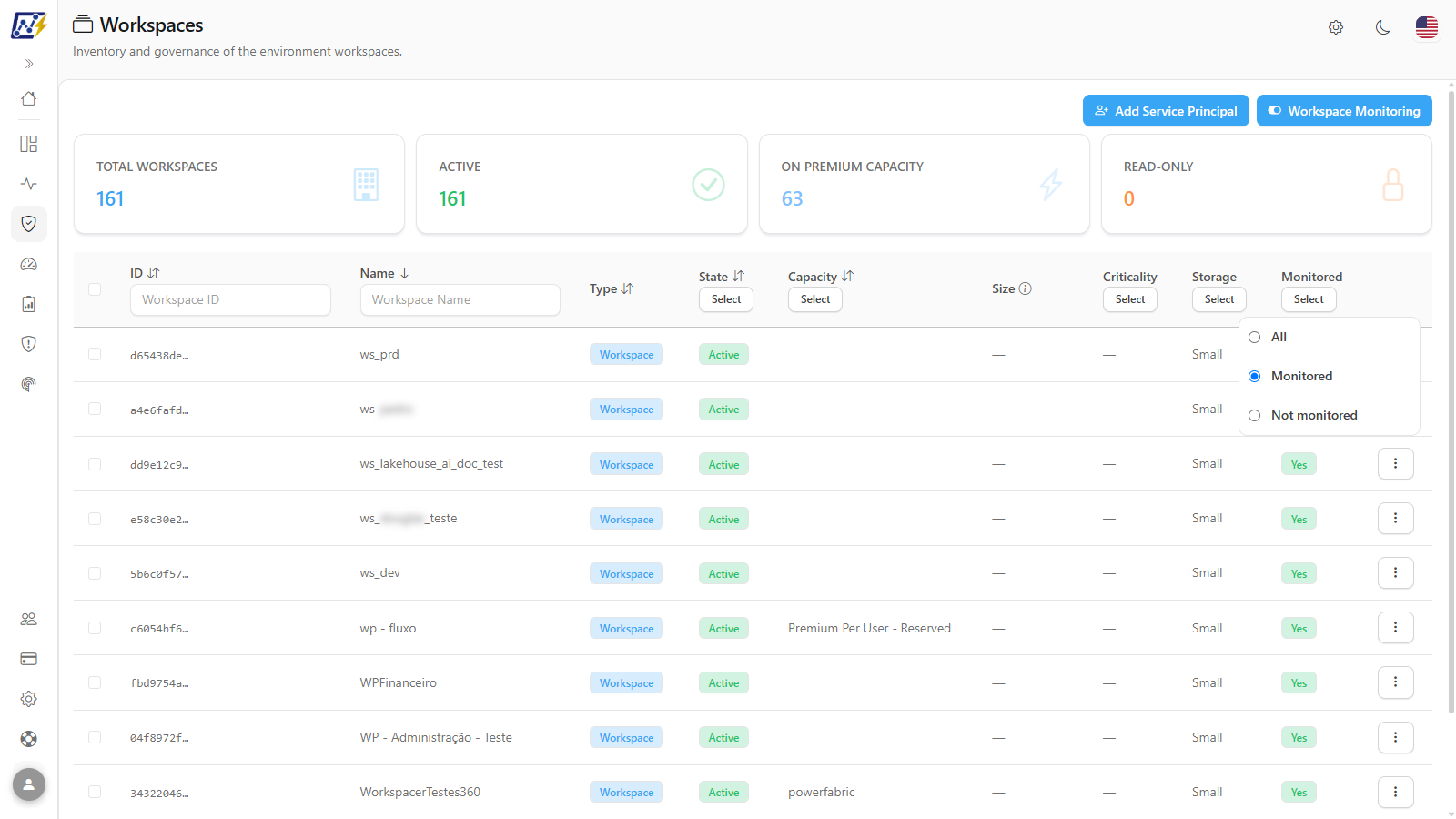Click the Workspace ID filter field
Image resolution: width=1456 pixels, height=819 pixels.
(230, 300)
